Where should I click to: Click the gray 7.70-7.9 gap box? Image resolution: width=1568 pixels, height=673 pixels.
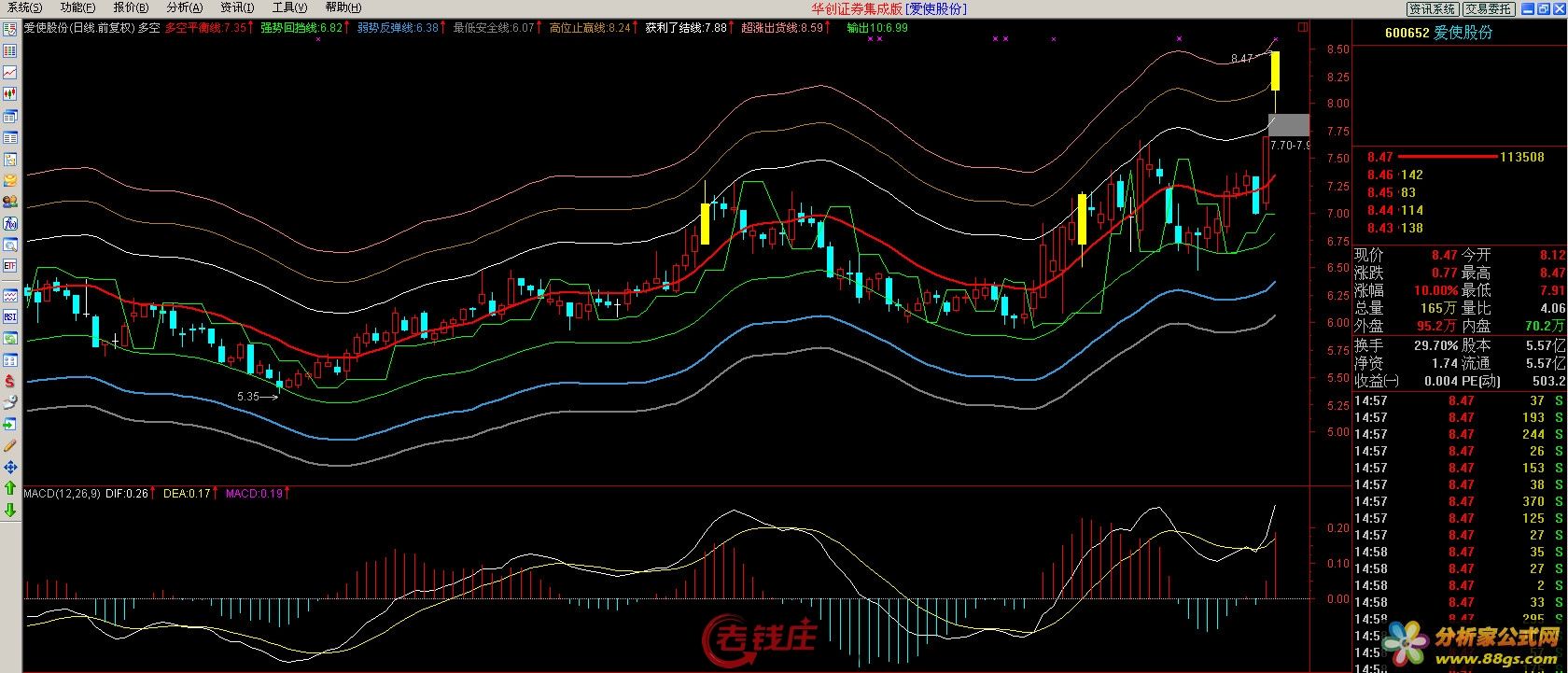point(1289,125)
